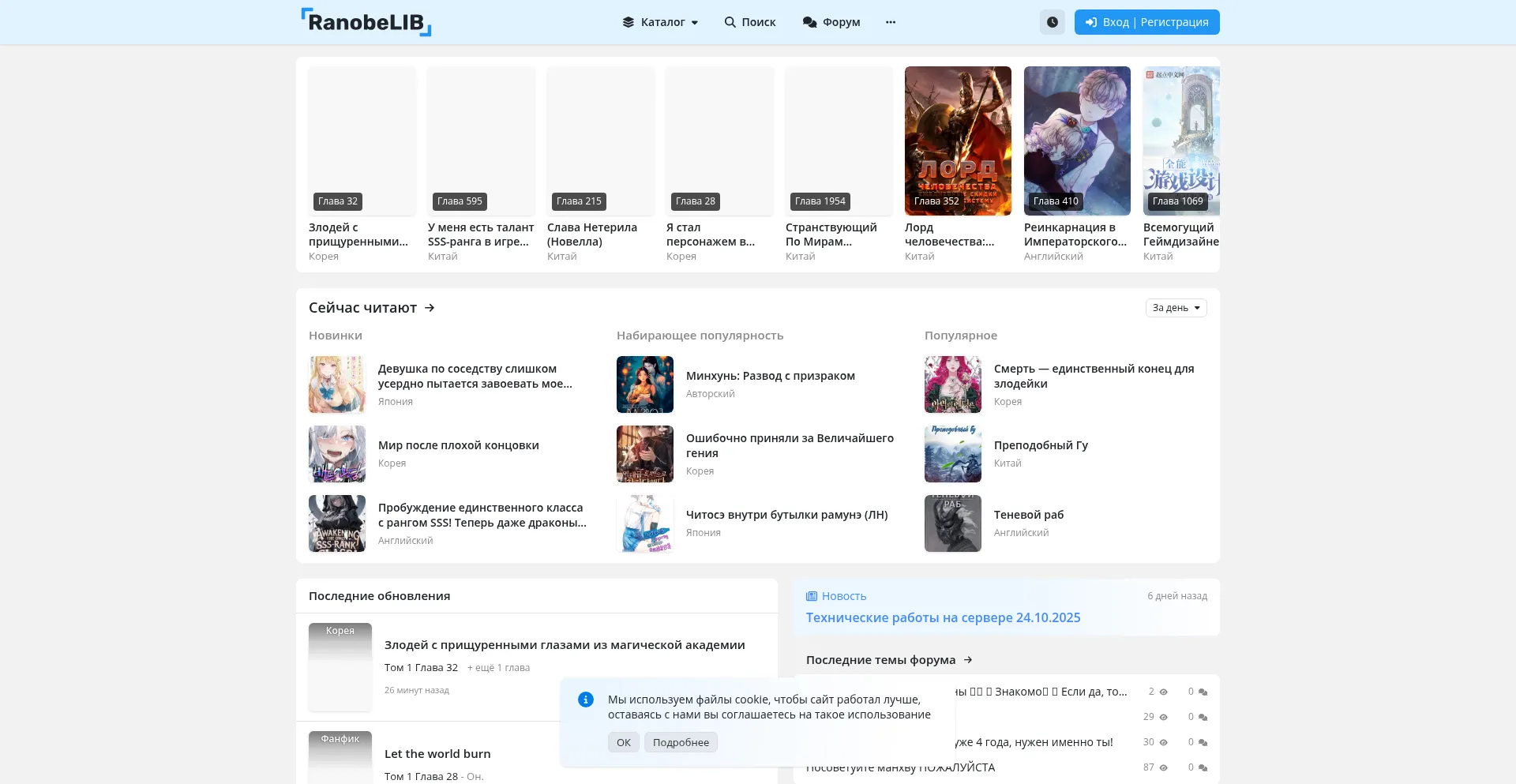The height and width of the screenshot is (784, 1516).
Task: Click arrow next to Сейчас читают
Action: pos(430,308)
